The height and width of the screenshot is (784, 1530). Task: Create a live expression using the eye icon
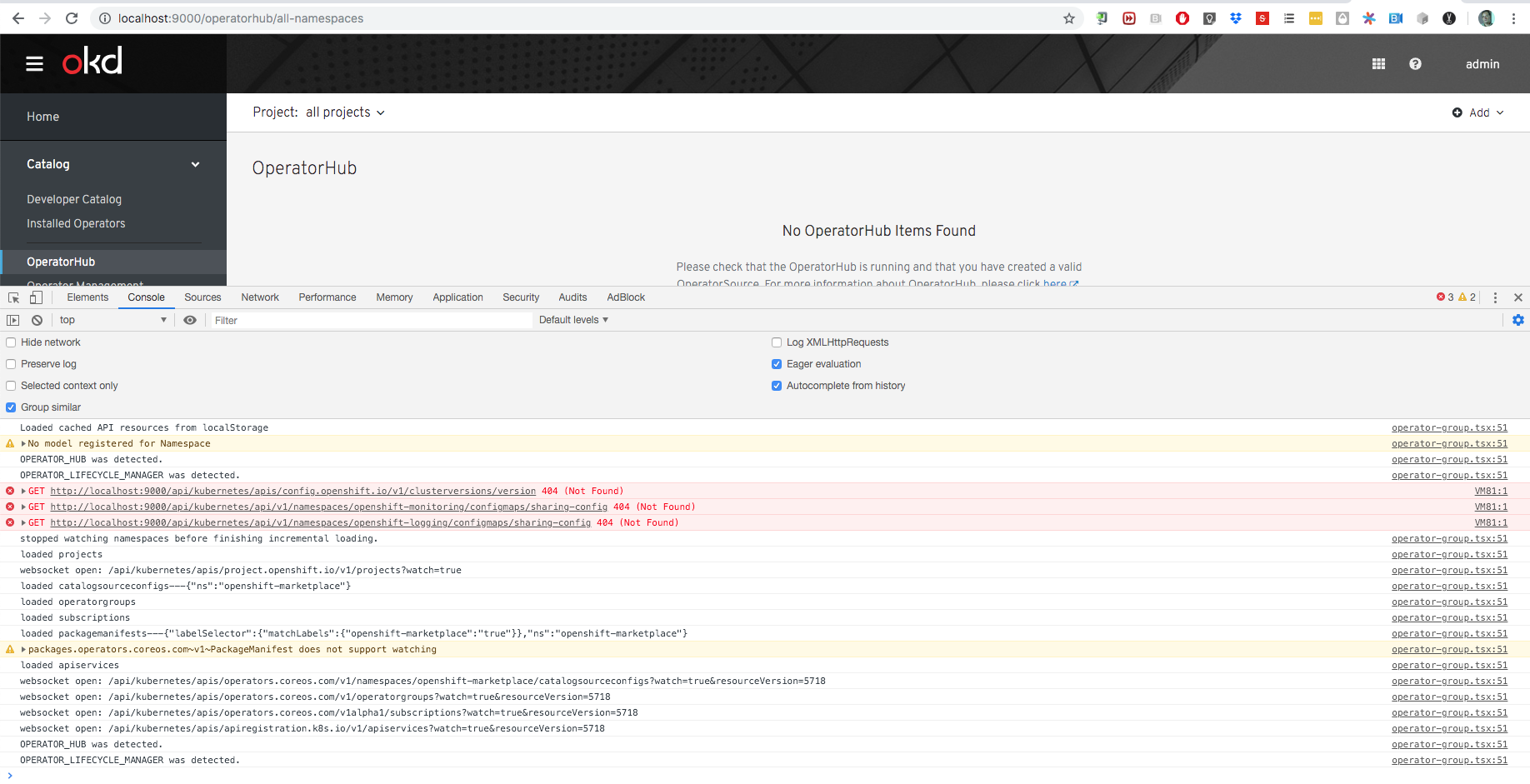coord(190,320)
